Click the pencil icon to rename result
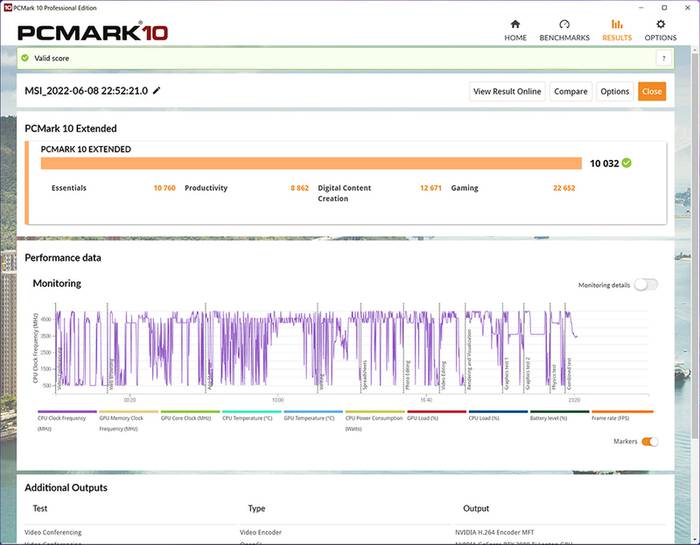 click(156, 91)
